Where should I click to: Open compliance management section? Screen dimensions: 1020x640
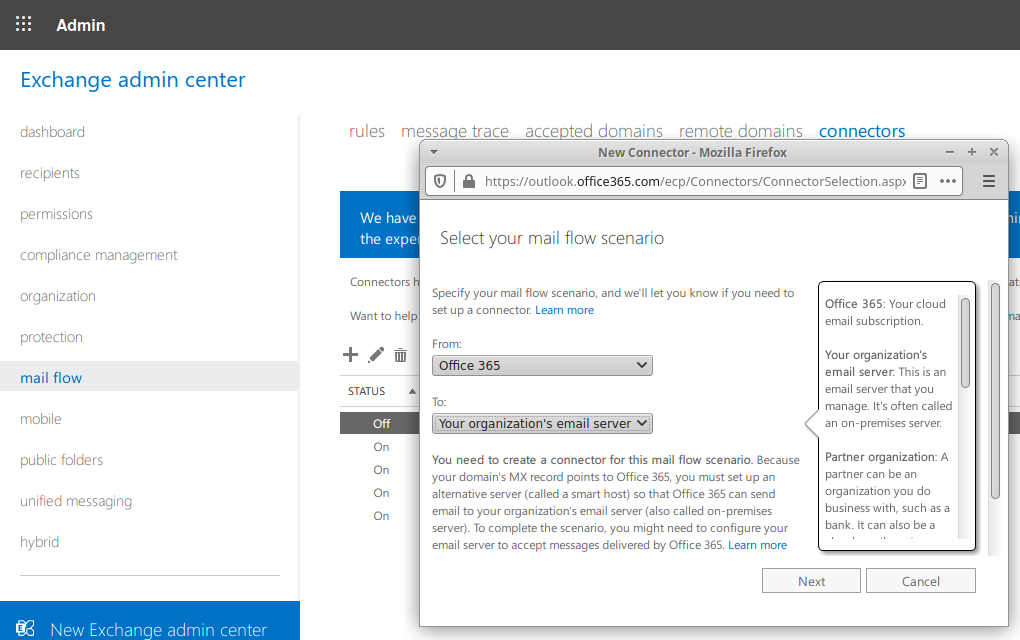[98, 255]
